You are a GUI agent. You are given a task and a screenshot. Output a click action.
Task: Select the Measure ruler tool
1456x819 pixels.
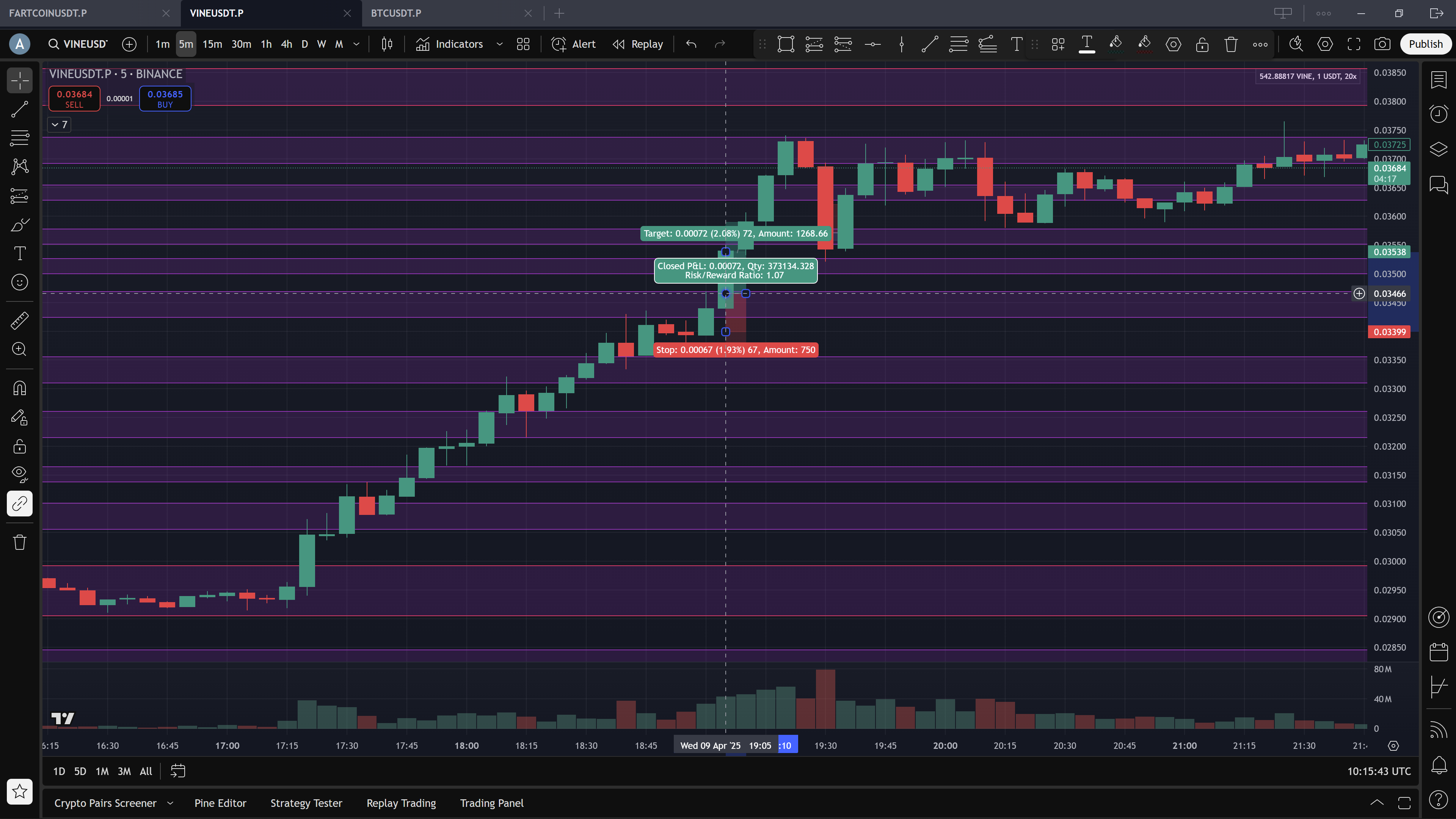click(x=19, y=320)
